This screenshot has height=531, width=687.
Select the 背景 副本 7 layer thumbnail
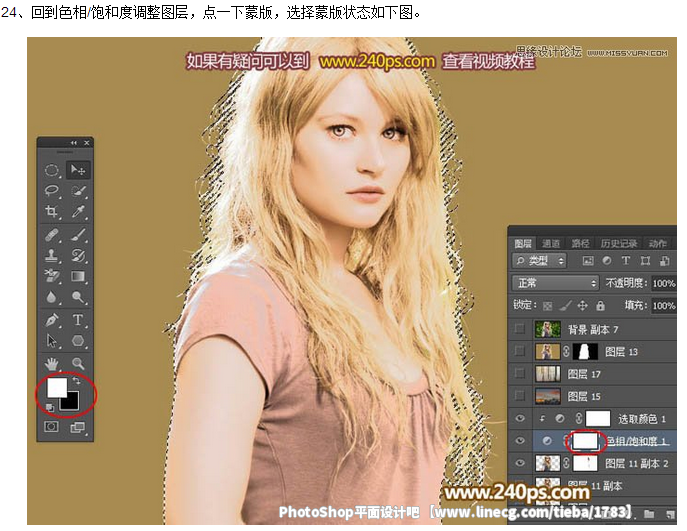(548, 329)
